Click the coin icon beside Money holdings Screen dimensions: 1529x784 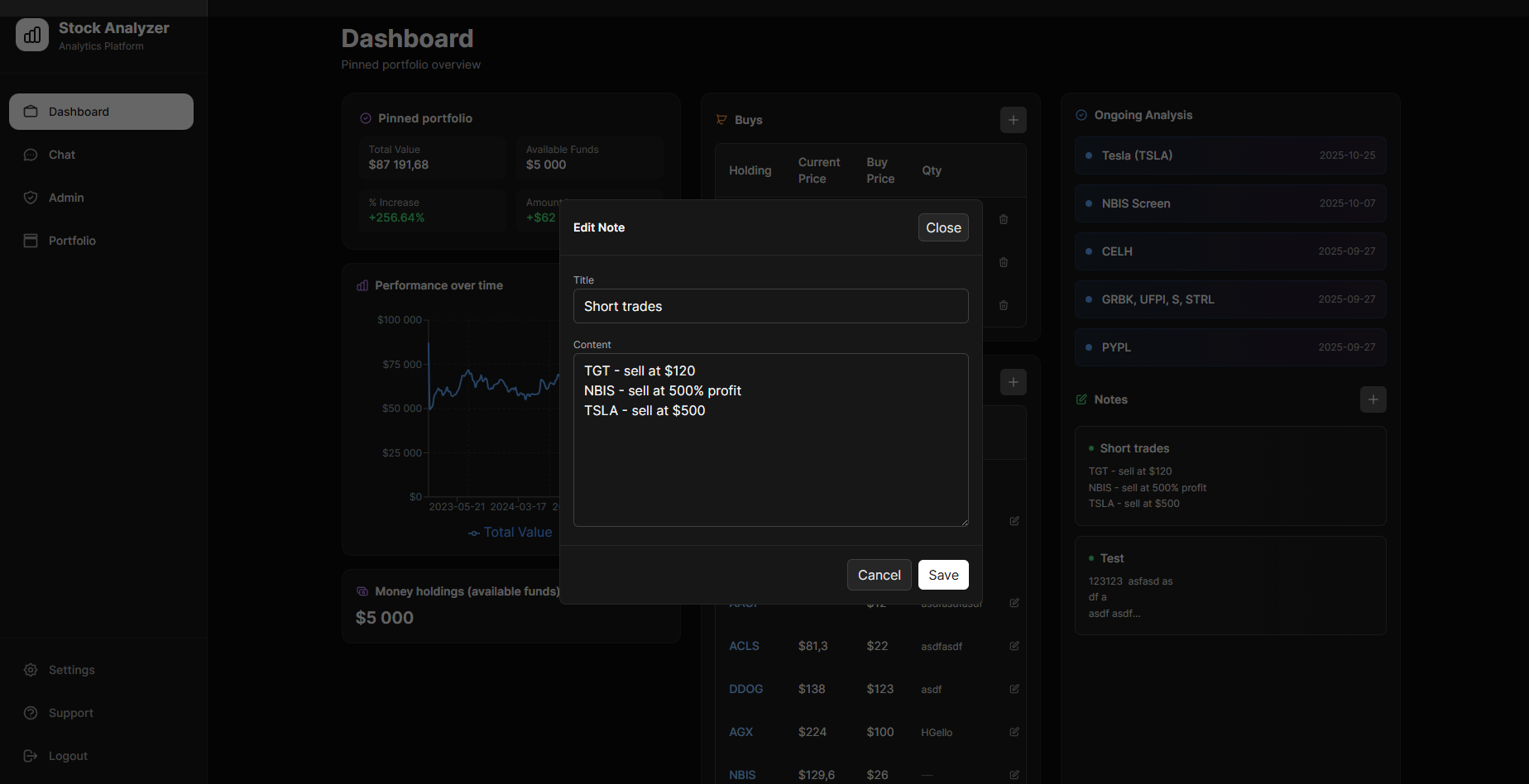tap(362, 591)
